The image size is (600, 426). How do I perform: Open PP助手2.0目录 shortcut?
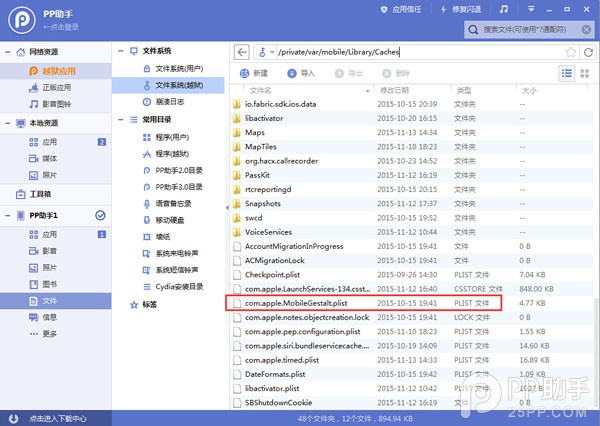point(168,170)
